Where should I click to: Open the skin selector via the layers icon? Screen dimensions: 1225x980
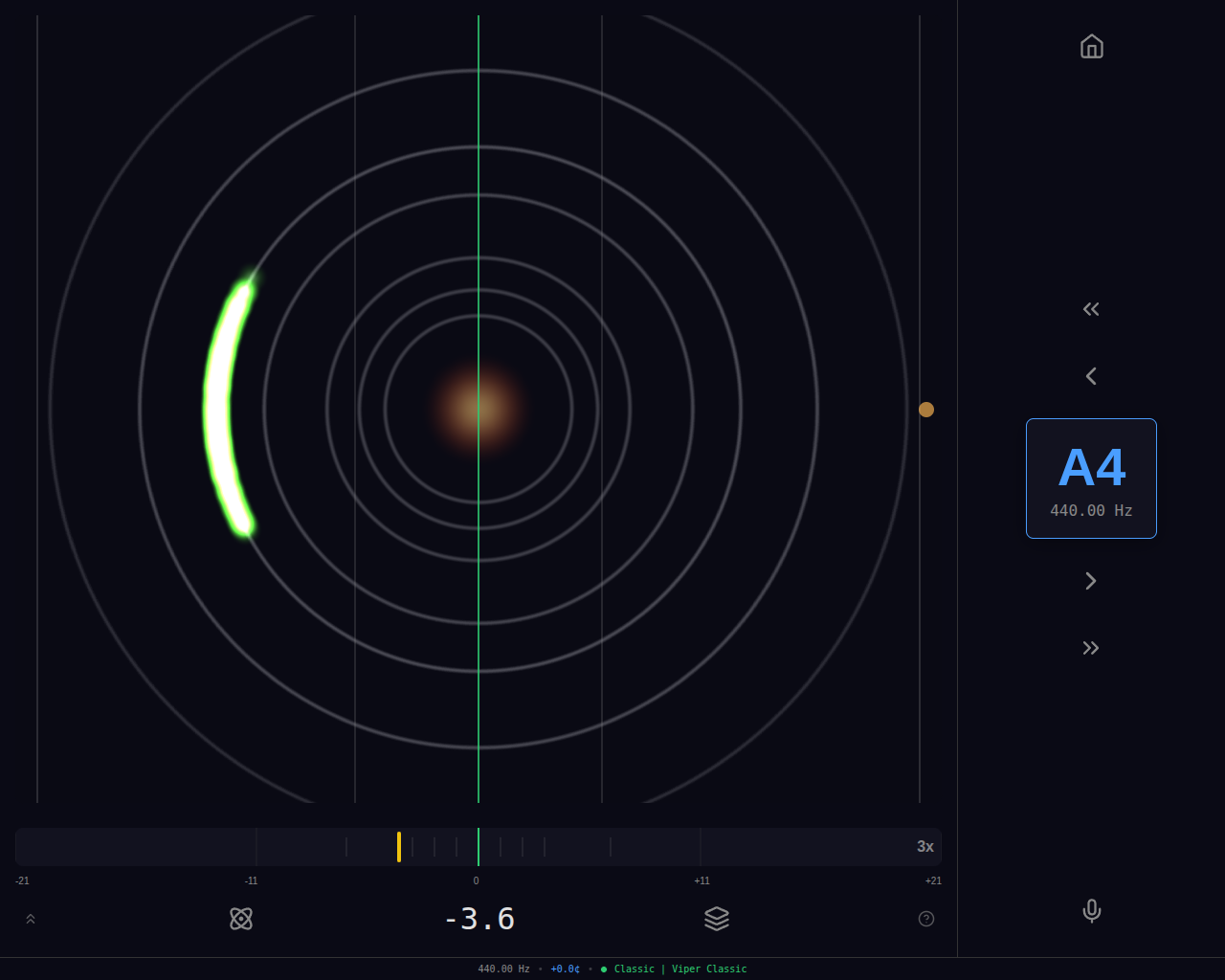point(716,918)
